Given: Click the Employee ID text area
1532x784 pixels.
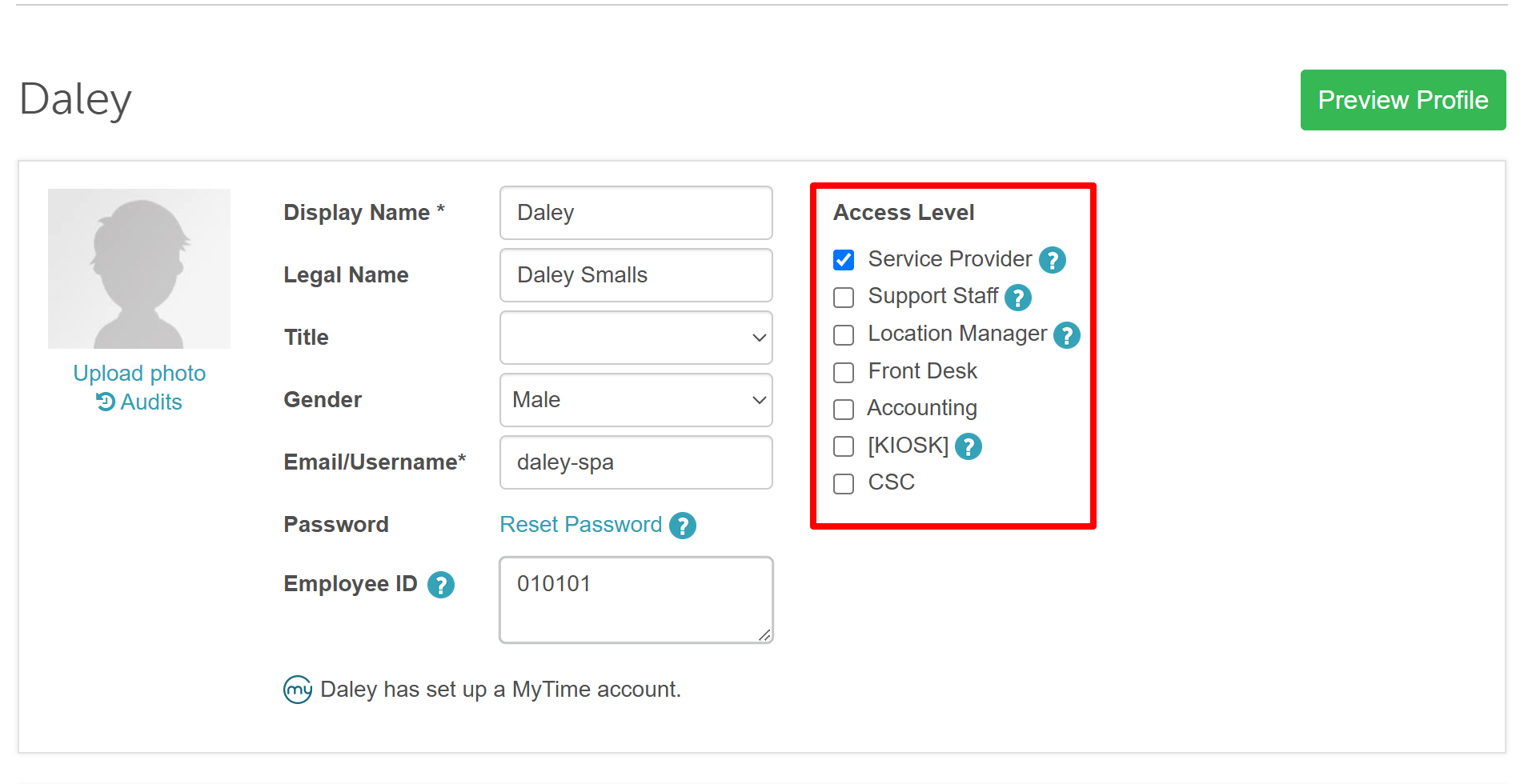Looking at the screenshot, I should coord(636,600).
